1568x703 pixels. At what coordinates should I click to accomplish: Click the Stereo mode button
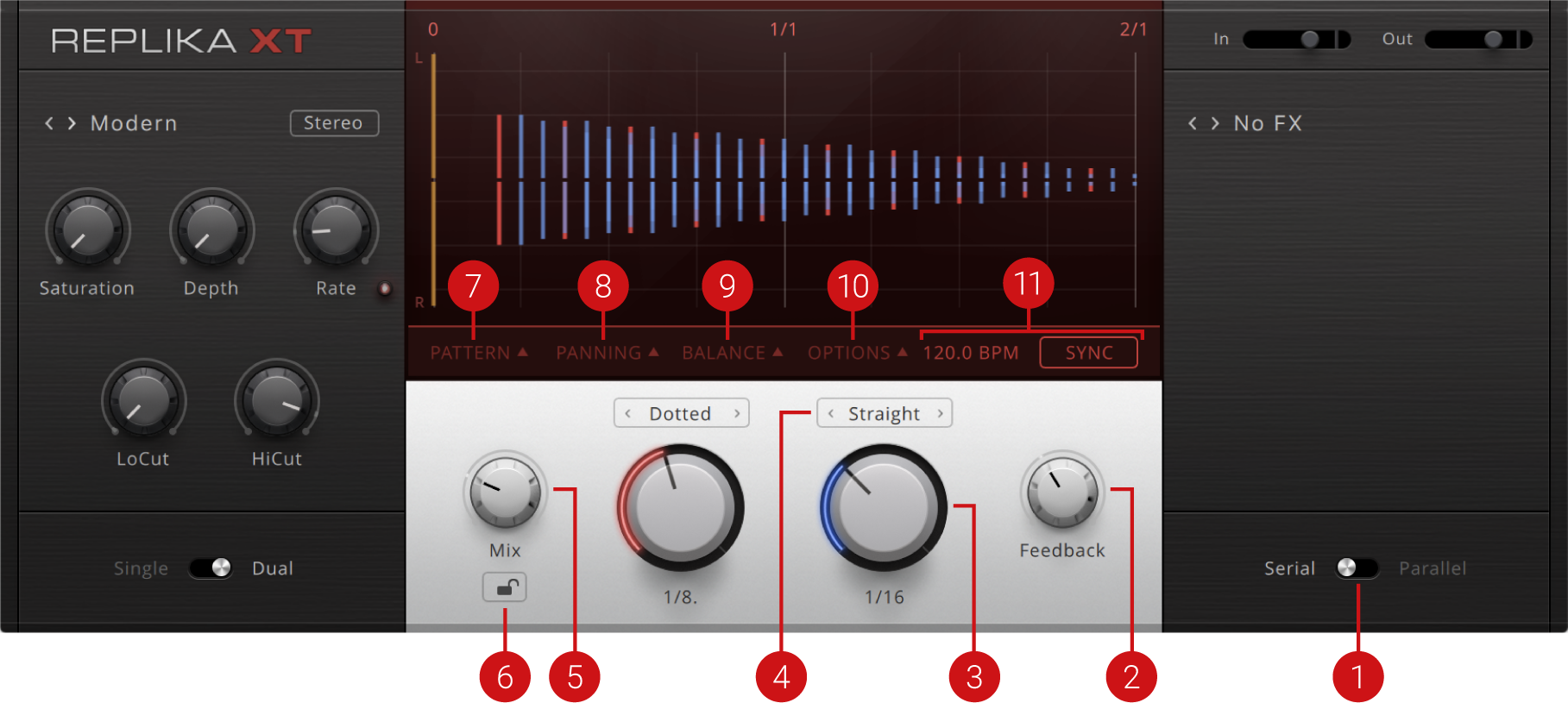pyautogui.click(x=334, y=123)
